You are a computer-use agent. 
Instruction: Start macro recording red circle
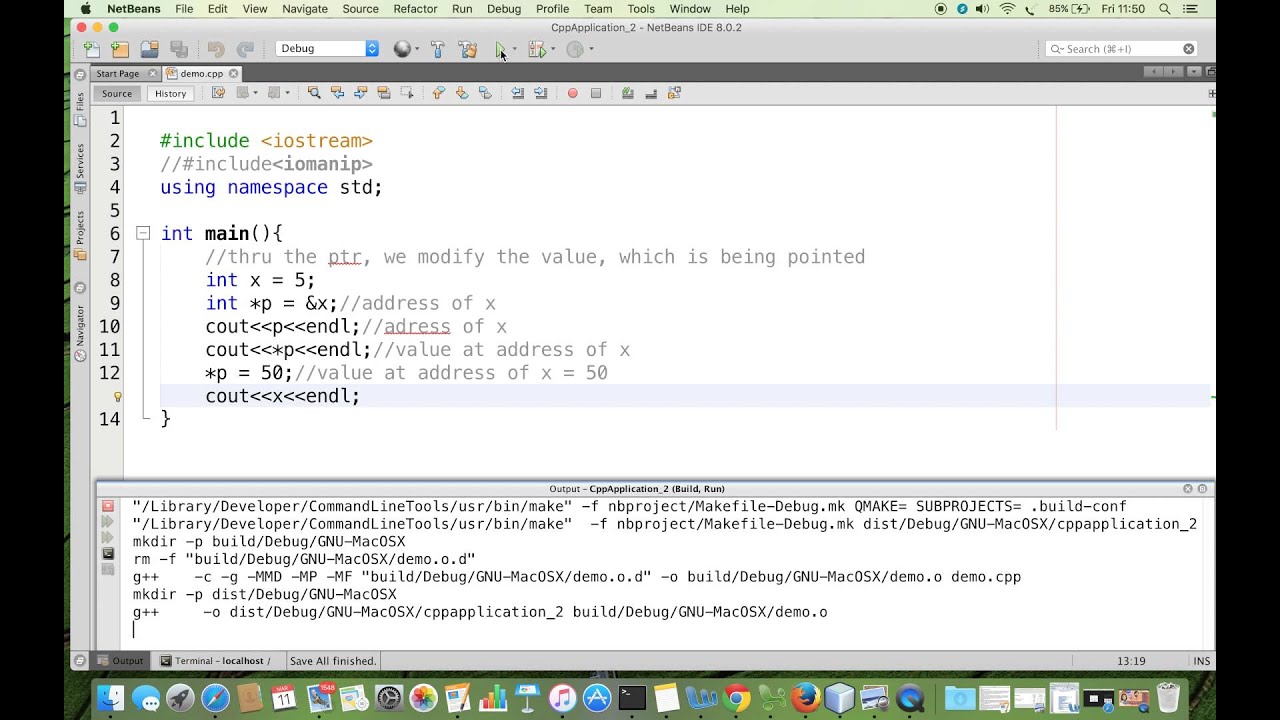[572, 93]
